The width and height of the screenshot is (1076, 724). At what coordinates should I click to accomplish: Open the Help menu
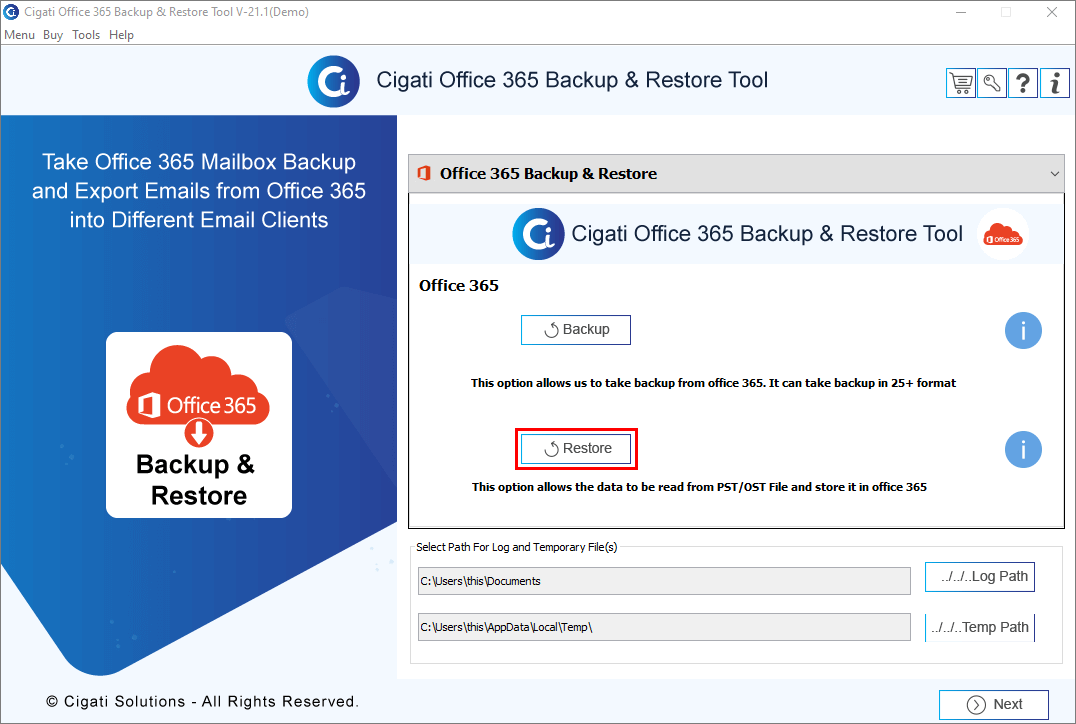(x=121, y=35)
